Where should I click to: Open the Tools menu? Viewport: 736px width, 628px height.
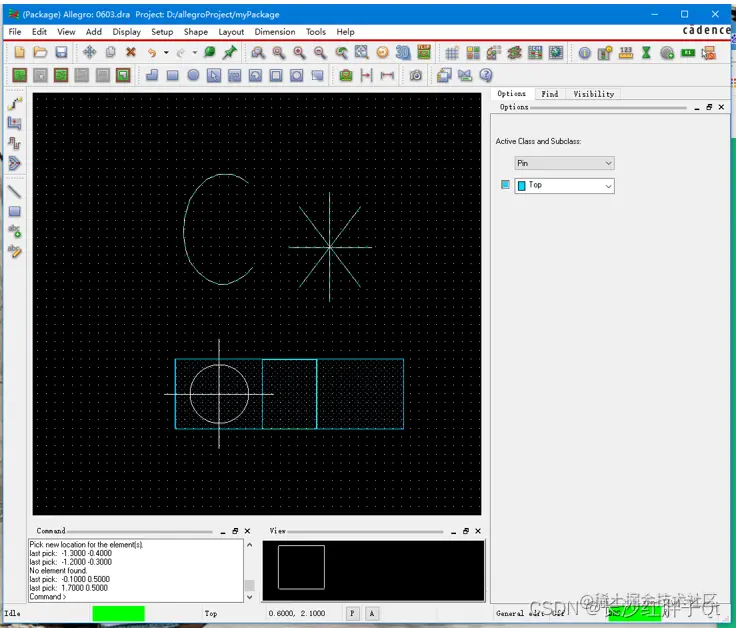(315, 32)
